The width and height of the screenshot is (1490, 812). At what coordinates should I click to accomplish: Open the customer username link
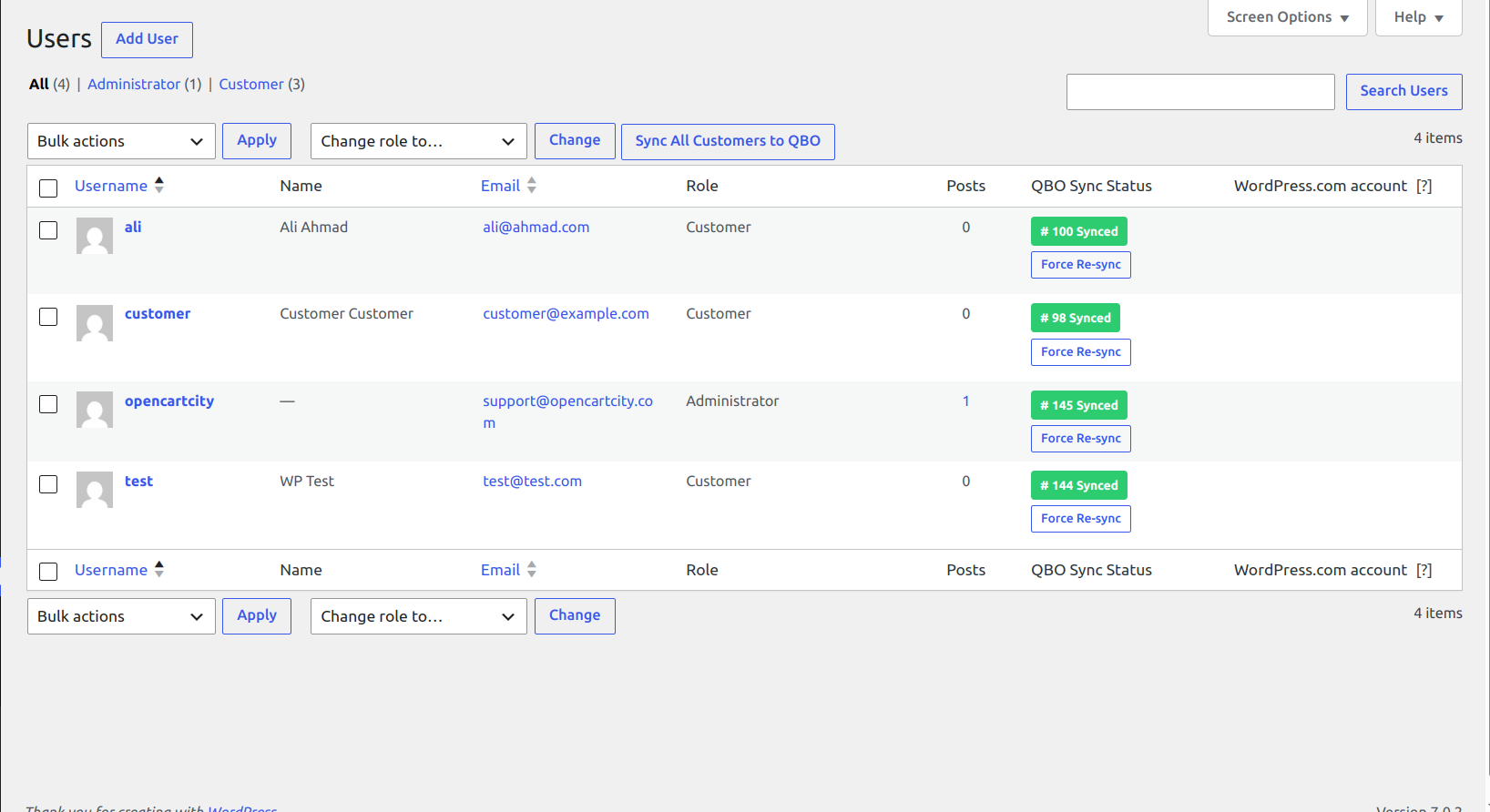(x=158, y=313)
